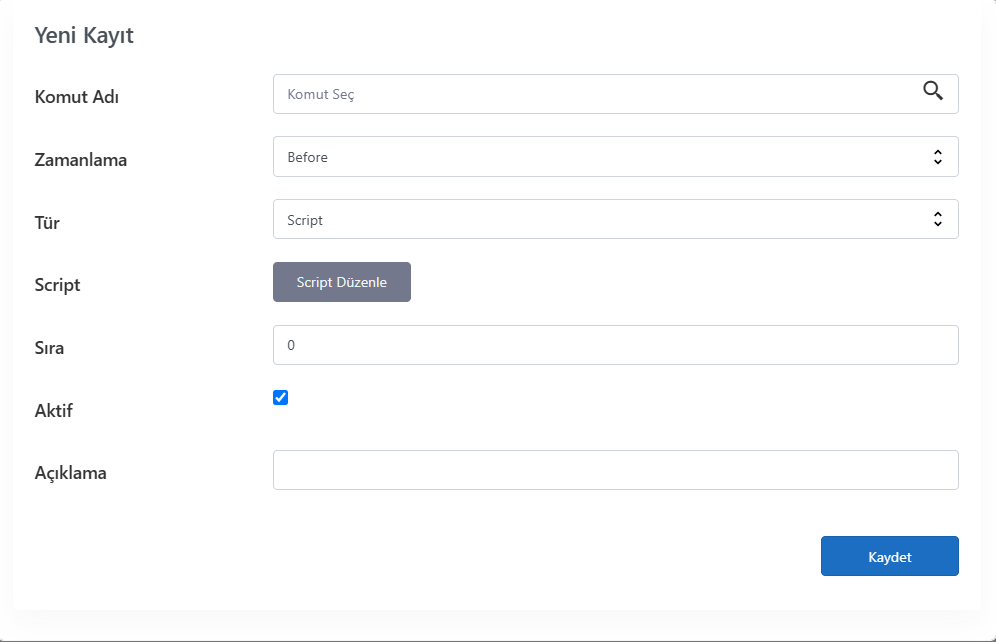Focus the Komut Seç input field
The width and height of the screenshot is (996, 642).
coord(616,94)
